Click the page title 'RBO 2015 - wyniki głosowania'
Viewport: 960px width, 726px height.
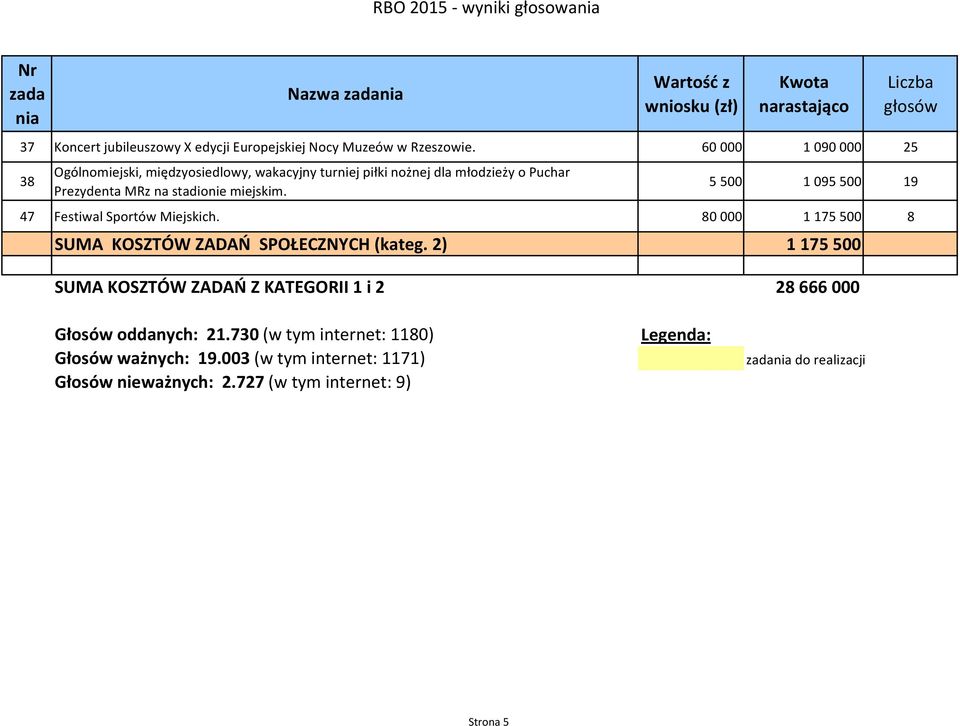click(x=486, y=9)
